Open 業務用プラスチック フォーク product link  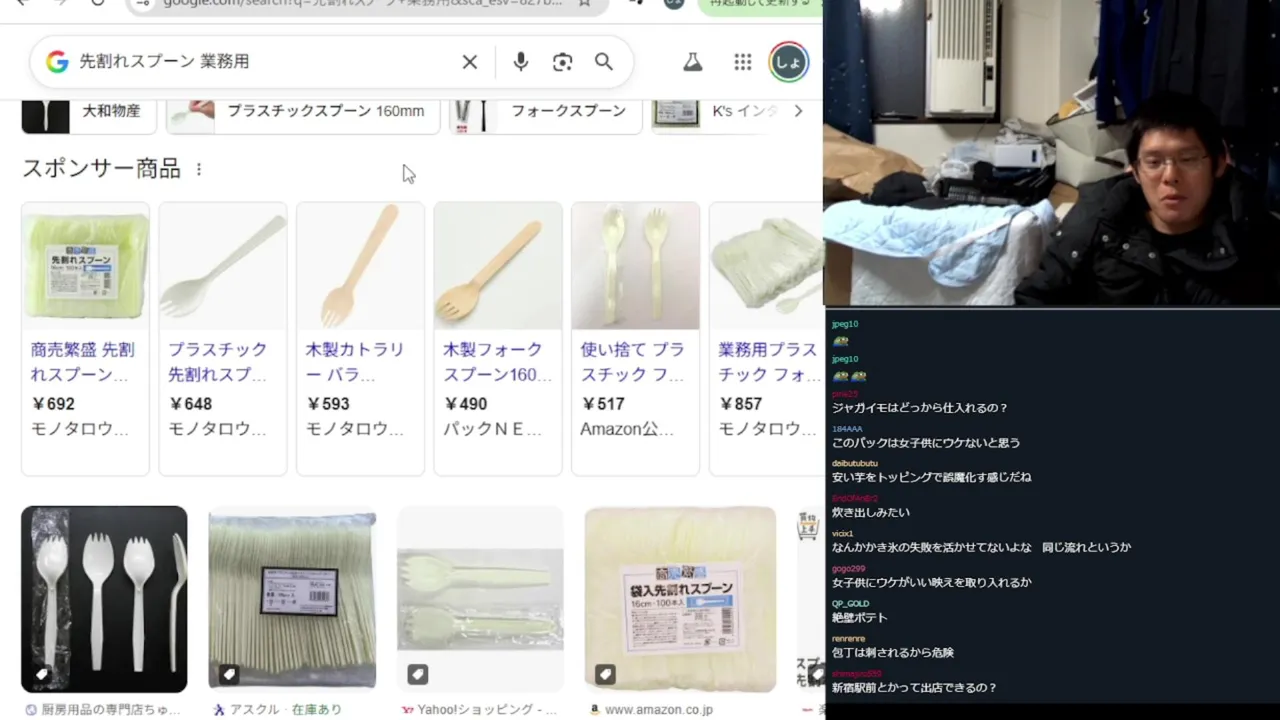point(769,362)
